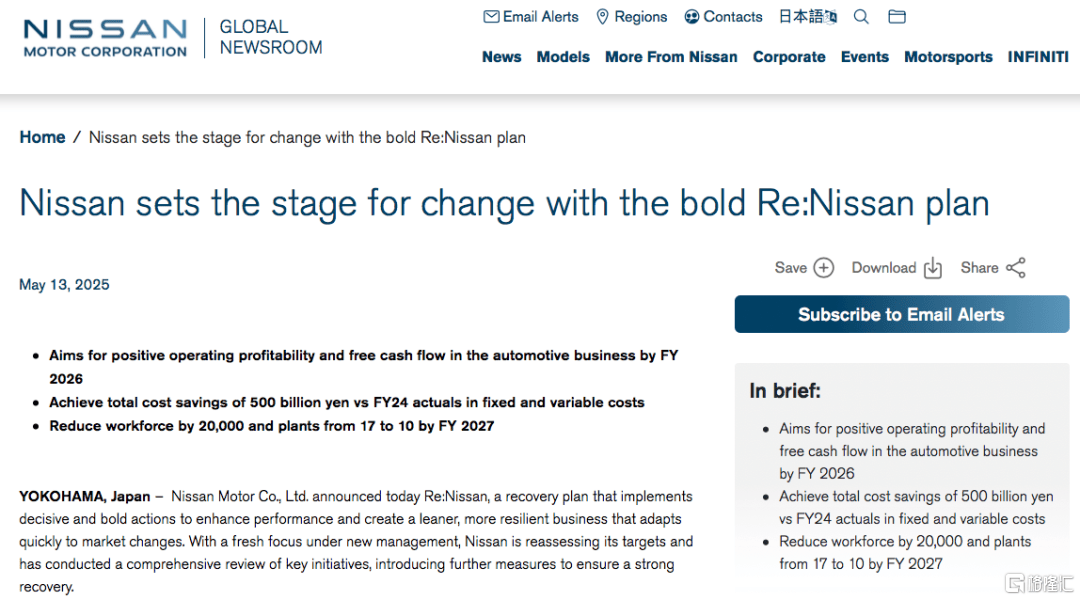Open the News menu
The height and width of the screenshot is (600, 1080).
tap(501, 57)
